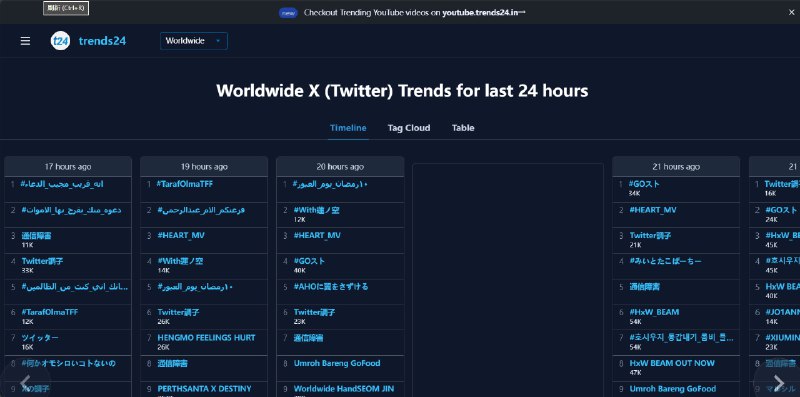This screenshot has width=800, height=397.
Task: Open the Worldwide HandSEOM JIN trend
Action: tap(344, 388)
